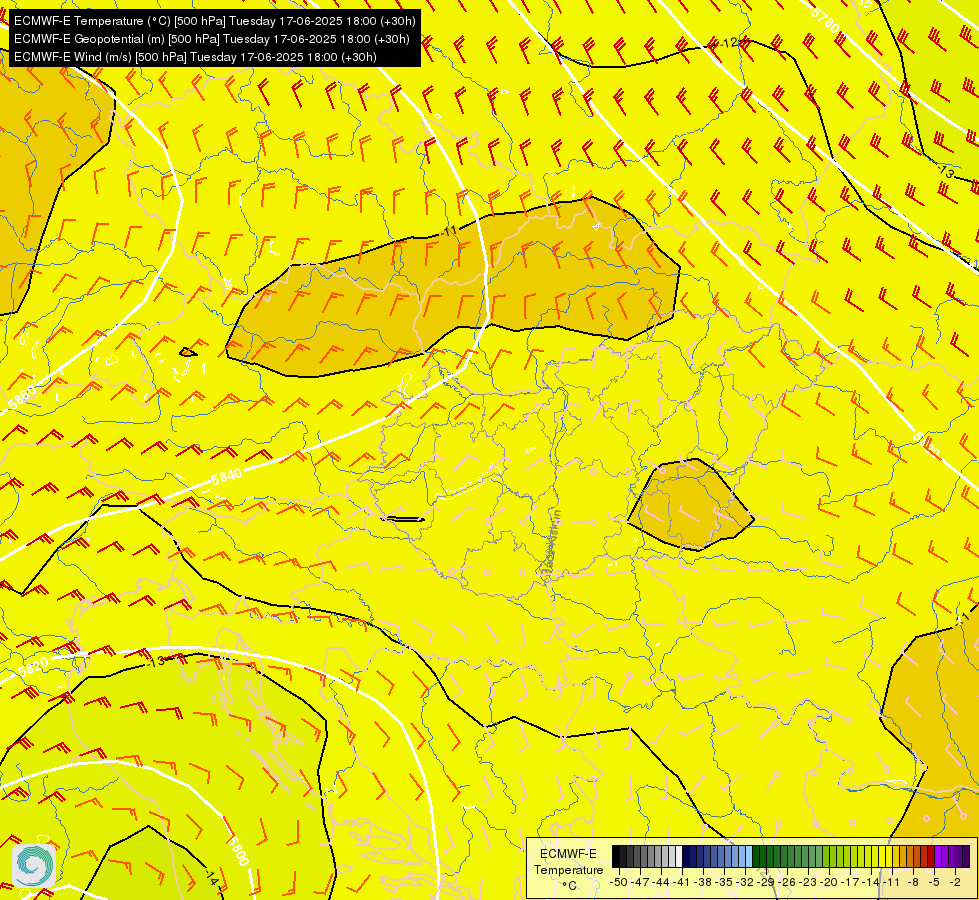Select the ECMWF-E Wind 500 hPa title line
979x900 pixels.
pos(195,57)
